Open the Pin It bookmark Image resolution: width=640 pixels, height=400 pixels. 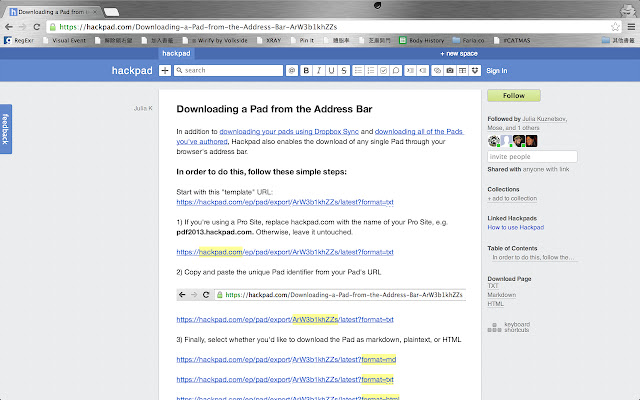point(302,40)
